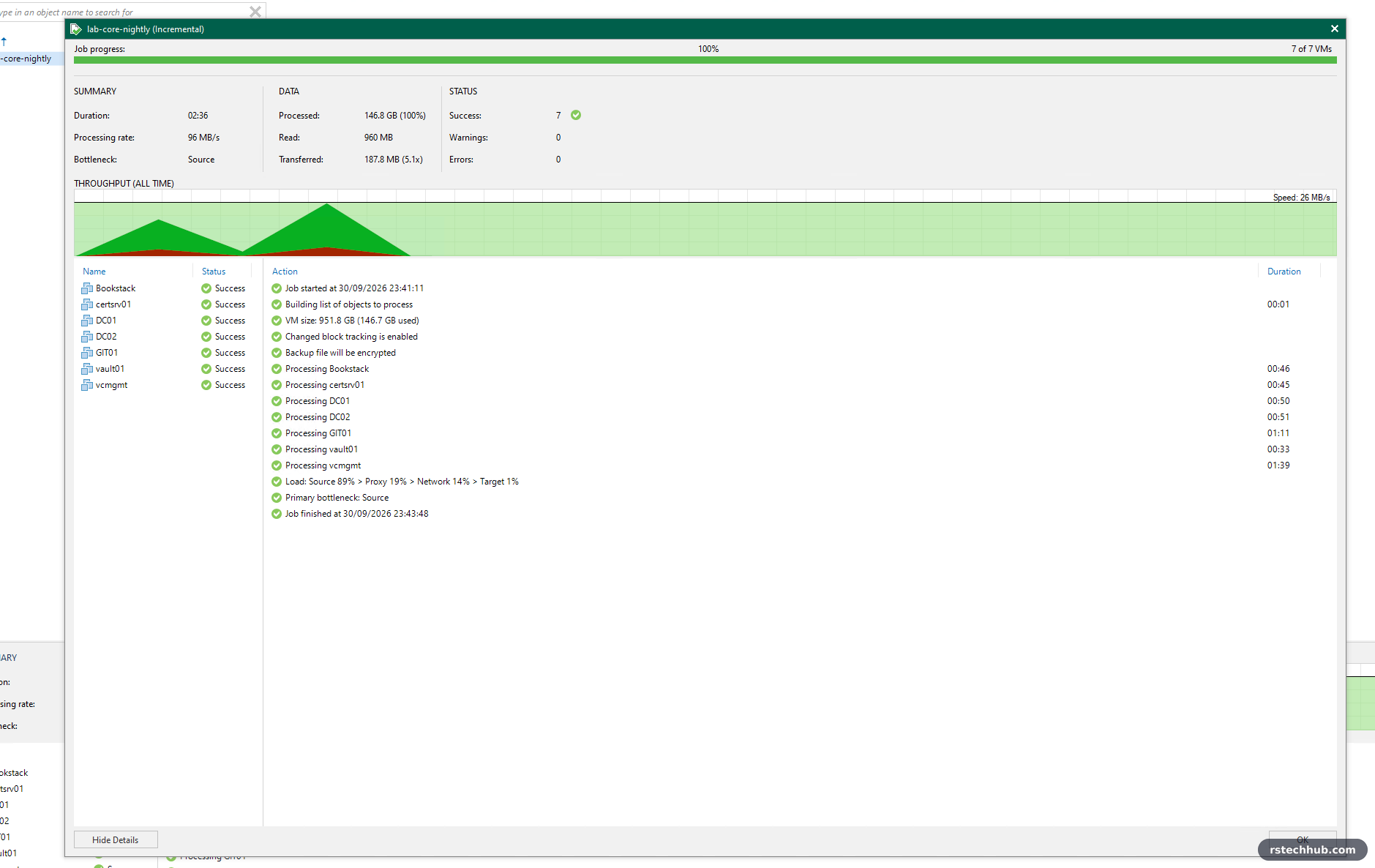Select the Bookstack row in VM list
The height and width of the screenshot is (868, 1375).
[x=167, y=288]
